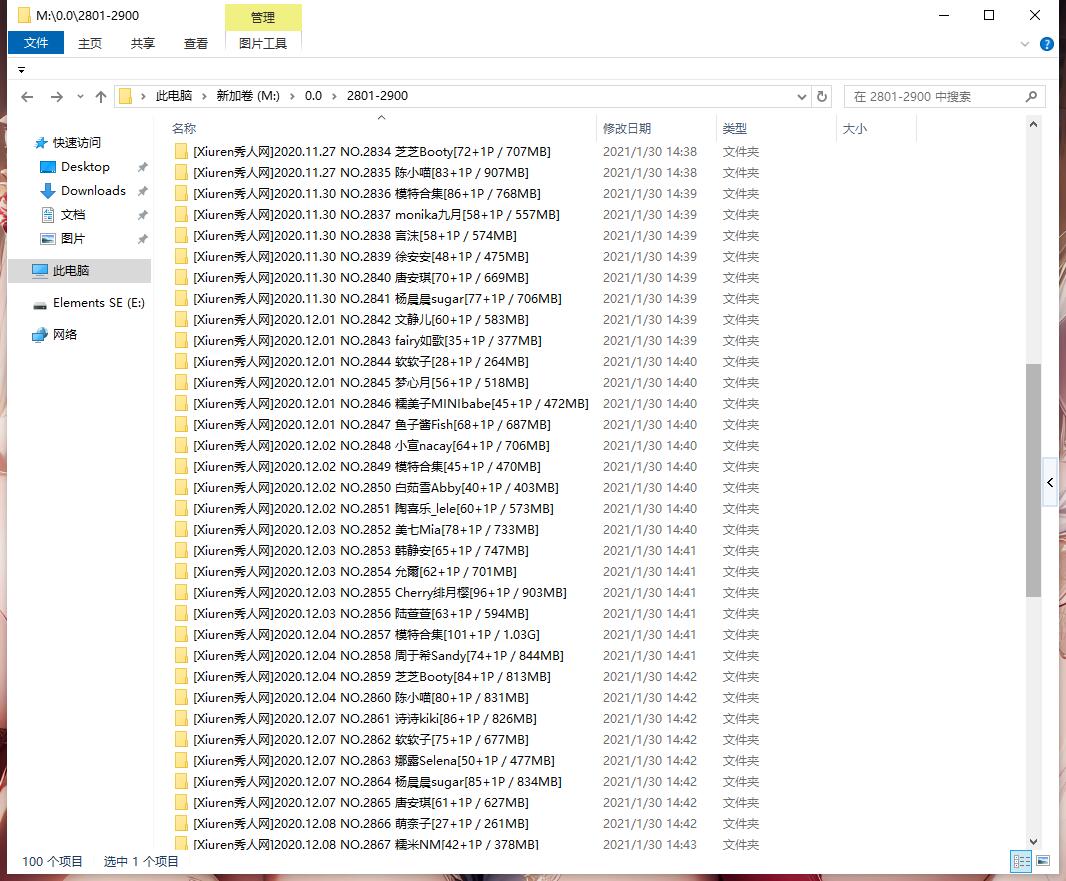Select folder icon of NO.2837 monika九月
This screenshot has height=881, width=1066.
[x=181, y=215]
